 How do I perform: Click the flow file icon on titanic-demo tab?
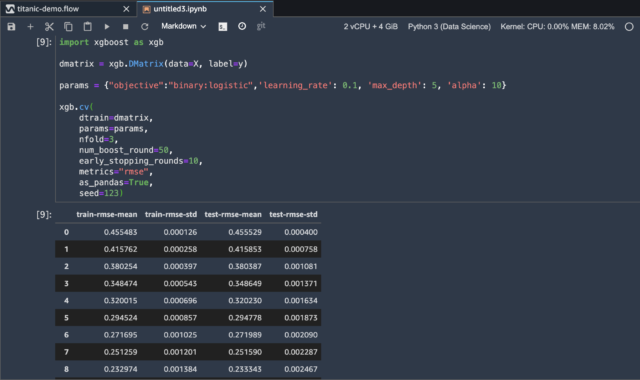pyautogui.click(x=10, y=9)
